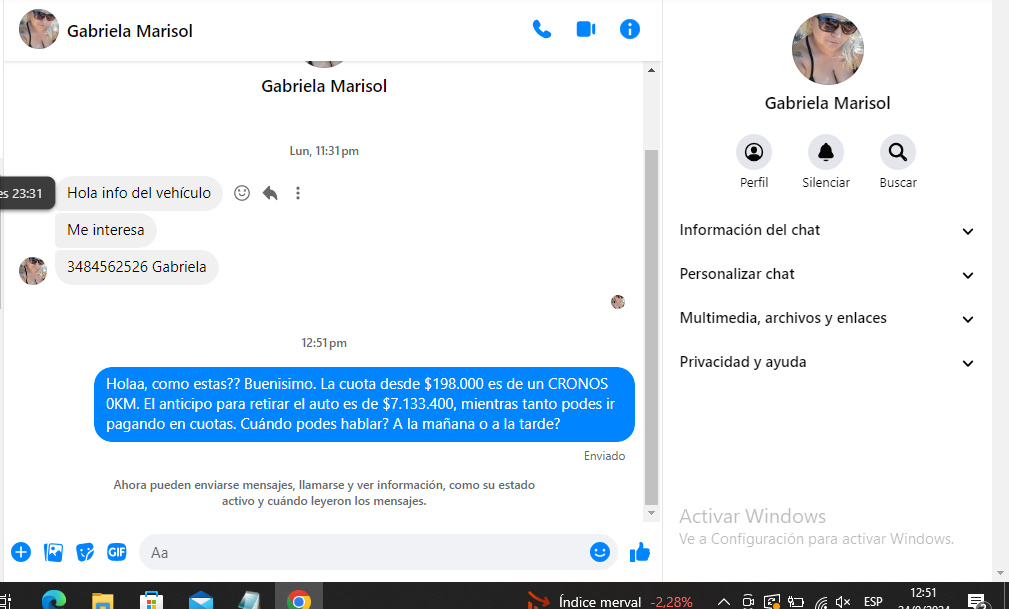Open File Explorer from taskbar
The image size is (1009, 609).
tap(103, 601)
